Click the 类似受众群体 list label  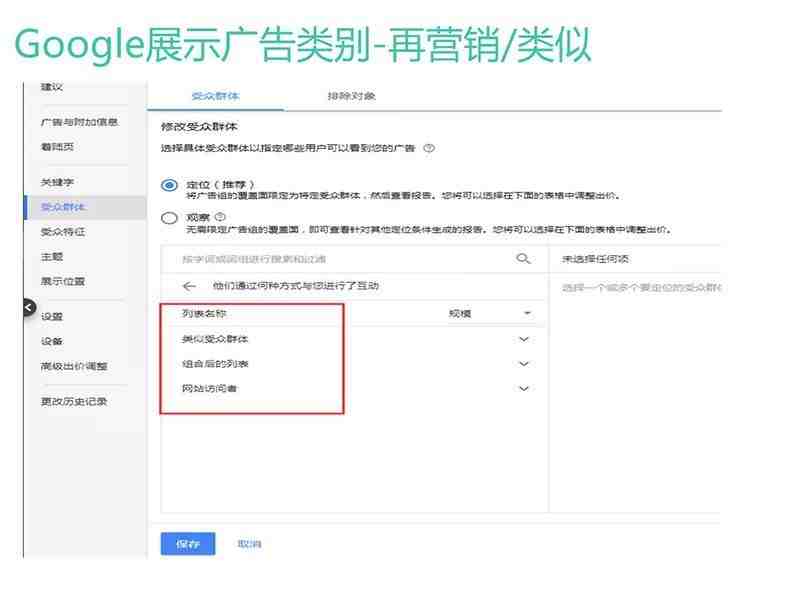tap(215, 339)
